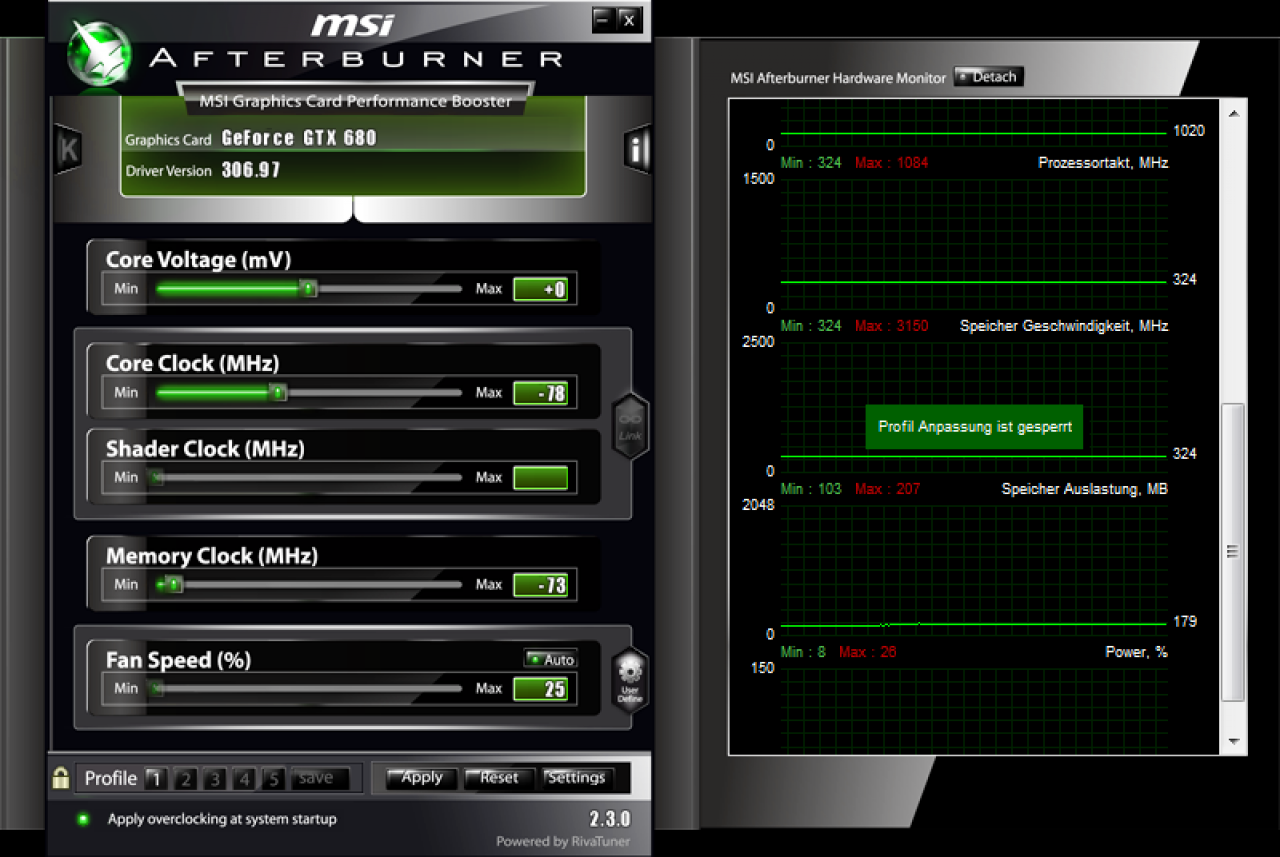Select profile slot 2
This screenshot has height=857, width=1280.
(185, 778)
